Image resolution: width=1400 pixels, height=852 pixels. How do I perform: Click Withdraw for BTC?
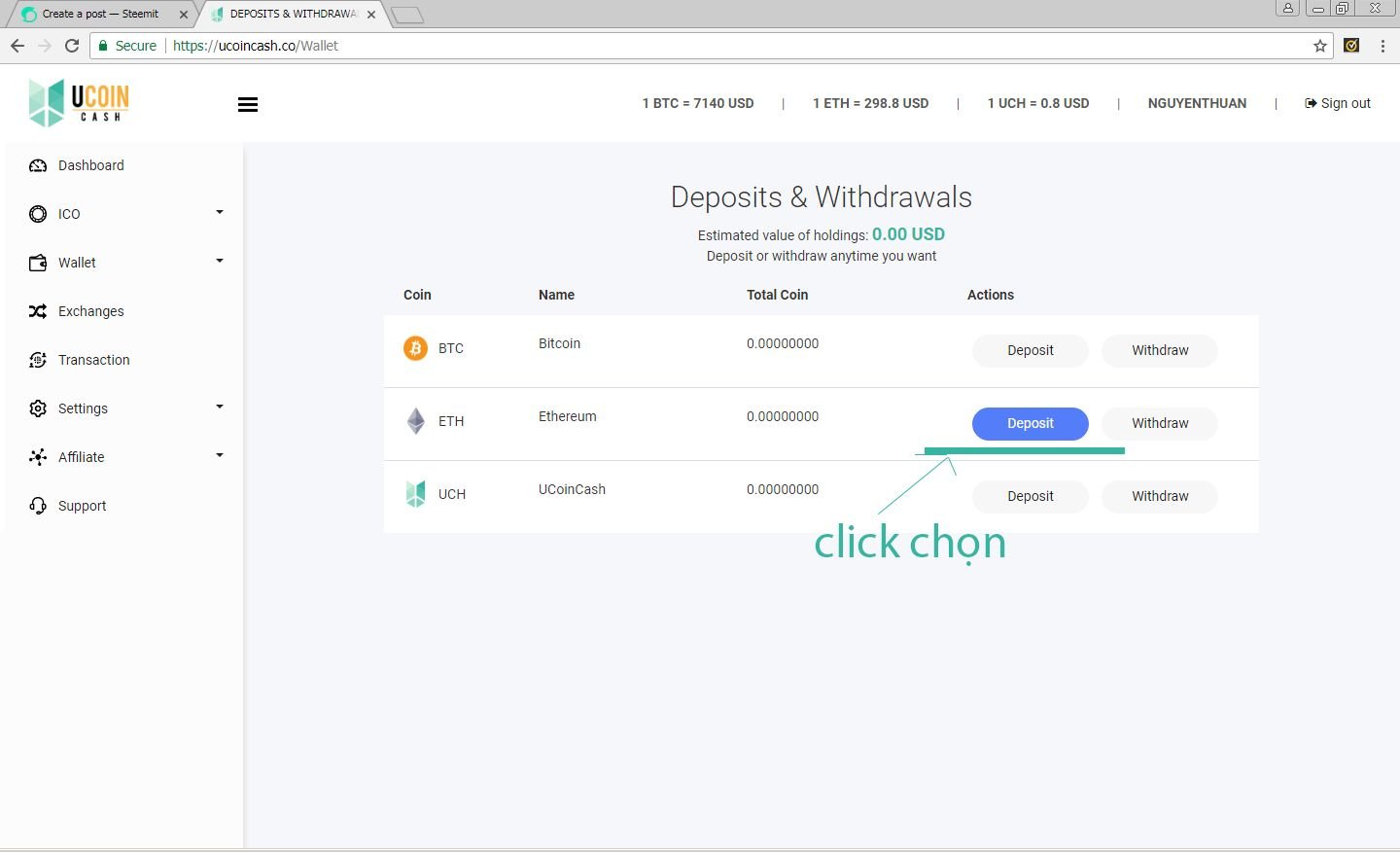(x=1160, y=350)
